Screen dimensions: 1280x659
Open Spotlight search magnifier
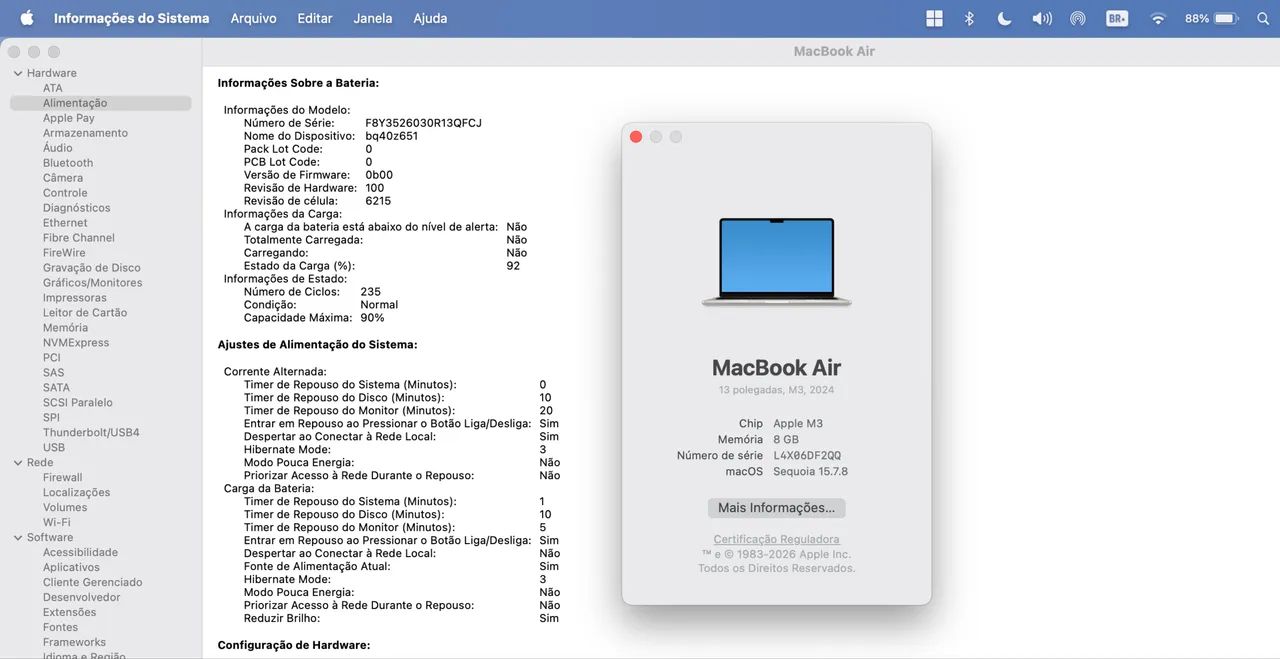(x=1262, y=18)
